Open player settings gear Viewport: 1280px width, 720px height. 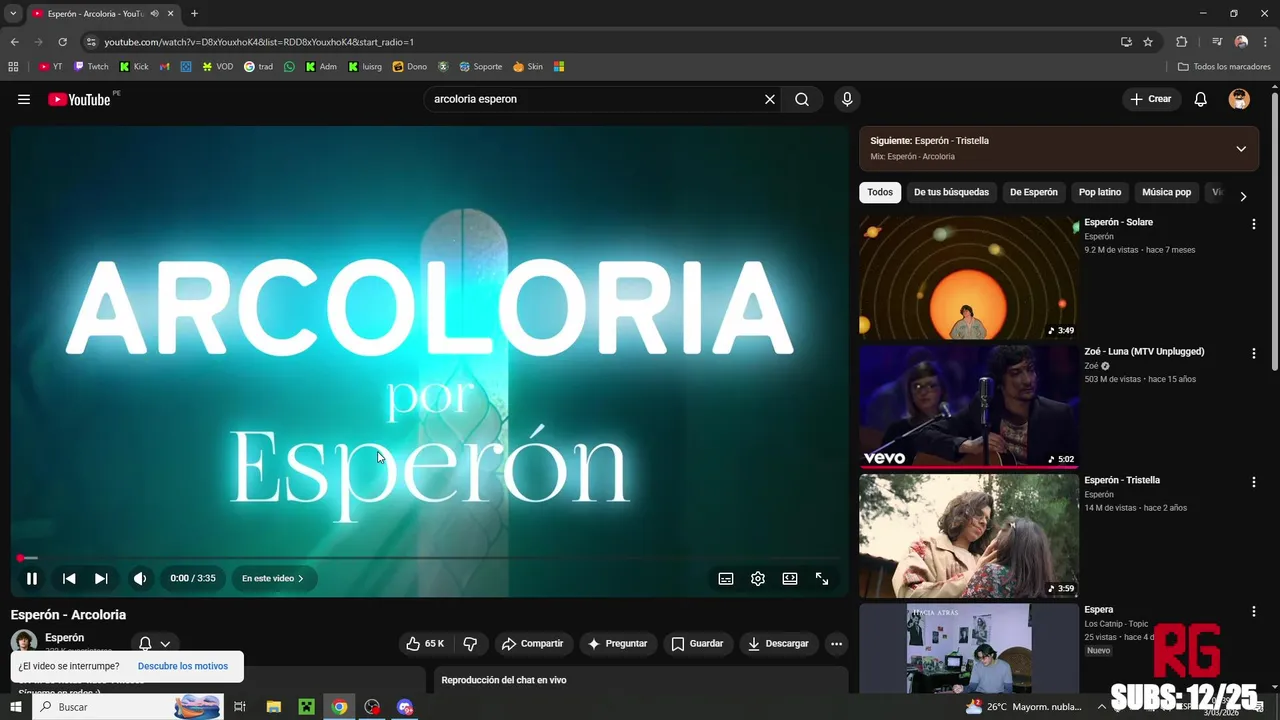tap(758, 578)
